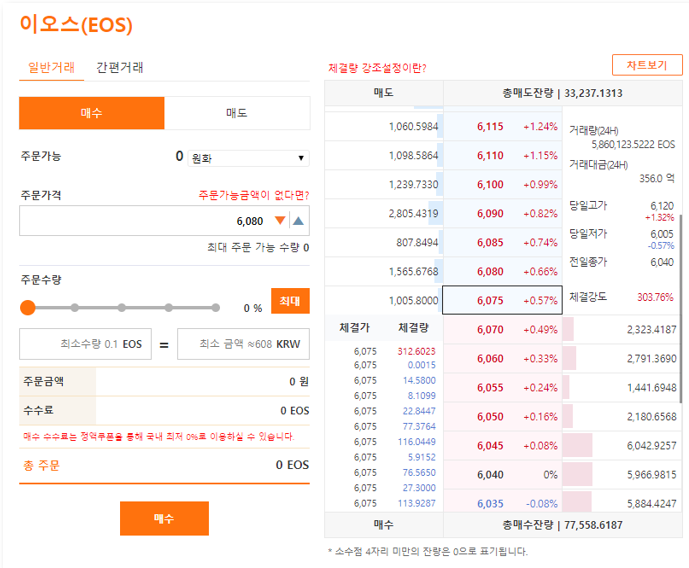Switch to the 일반거래 tab
Screen dimensions: 689x568
coord(51,68)
